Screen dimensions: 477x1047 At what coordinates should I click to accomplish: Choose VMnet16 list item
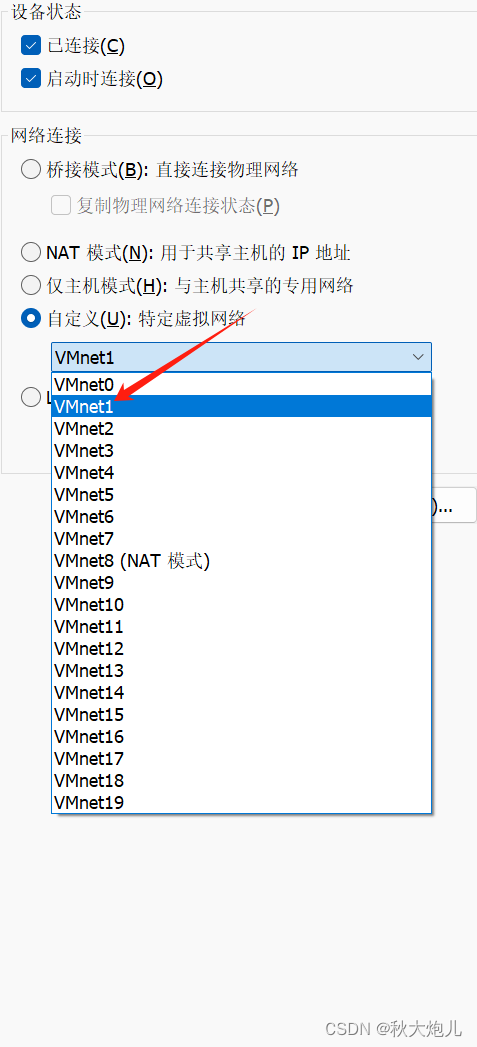pyautogui.click(x=241, y=737)
